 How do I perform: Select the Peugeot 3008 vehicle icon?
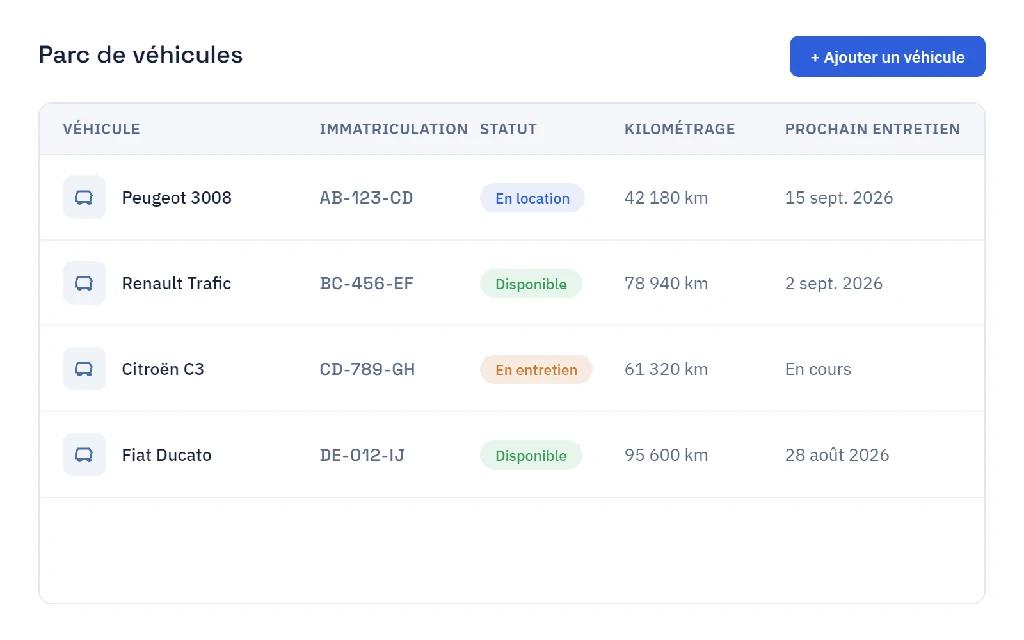[x=84, y=197]
